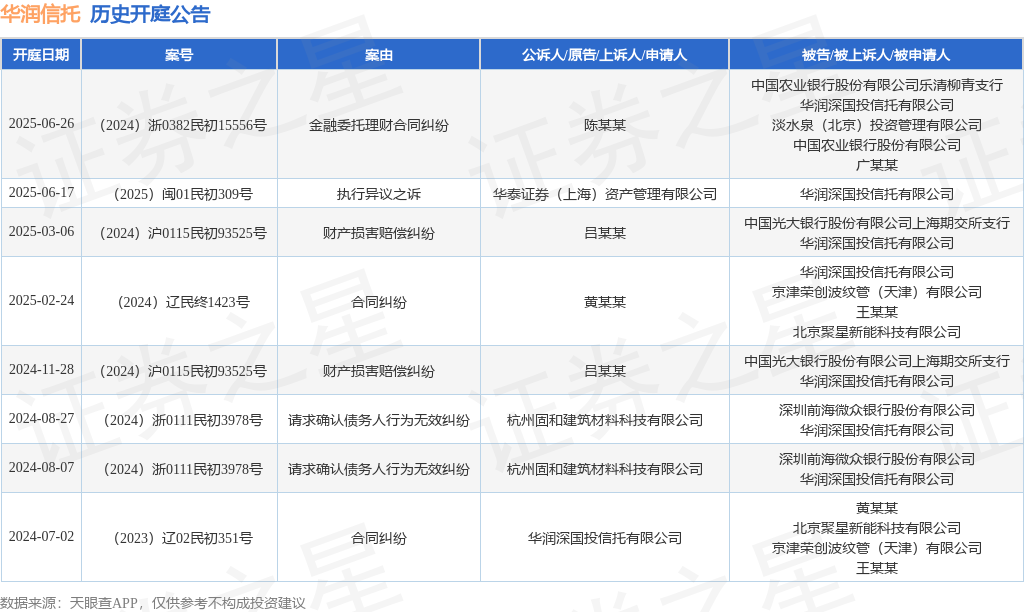Image resolution: width=1024 pixels, height=612 pixels.
Task: Click plaintiff 华泰证券(上海)资产管理有限公司
Action: (605, 194)
